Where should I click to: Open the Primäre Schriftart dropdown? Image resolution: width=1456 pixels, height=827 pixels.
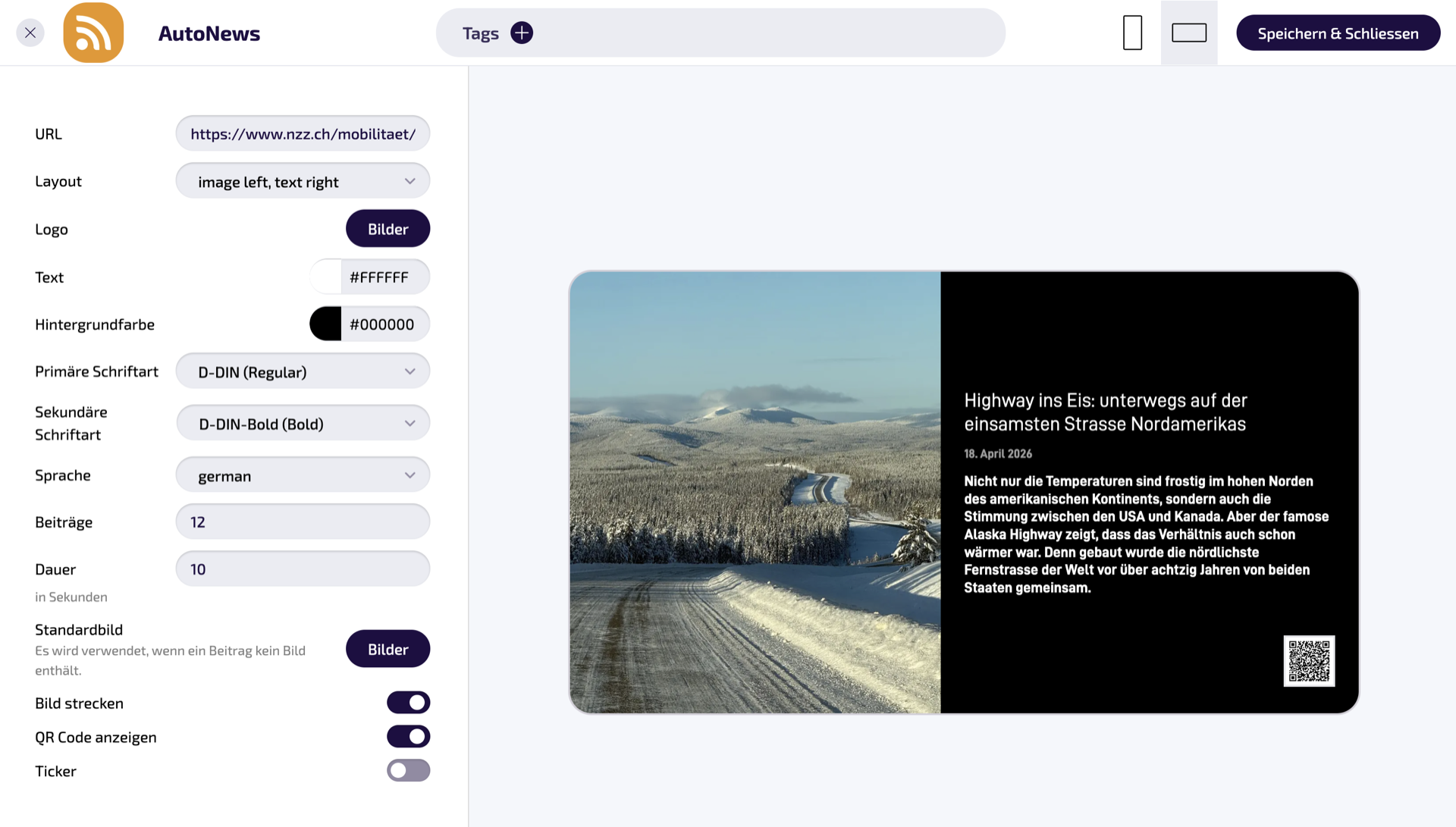point(303,371)
